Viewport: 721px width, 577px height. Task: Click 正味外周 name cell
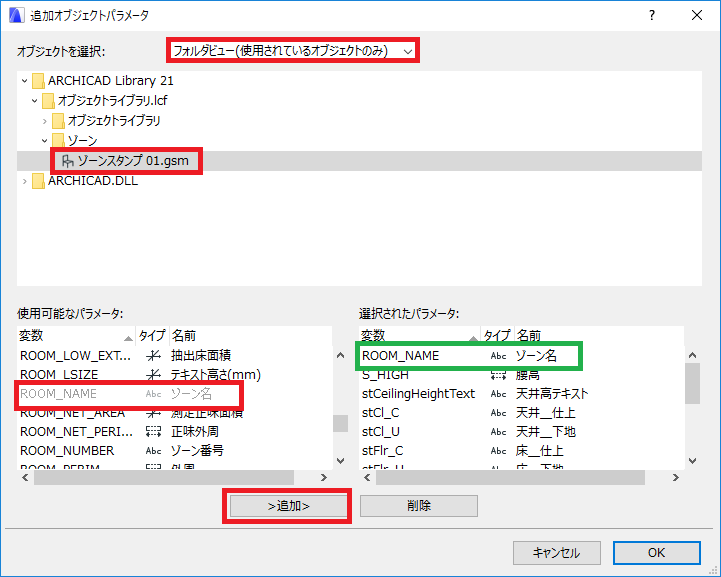(195, 432)
